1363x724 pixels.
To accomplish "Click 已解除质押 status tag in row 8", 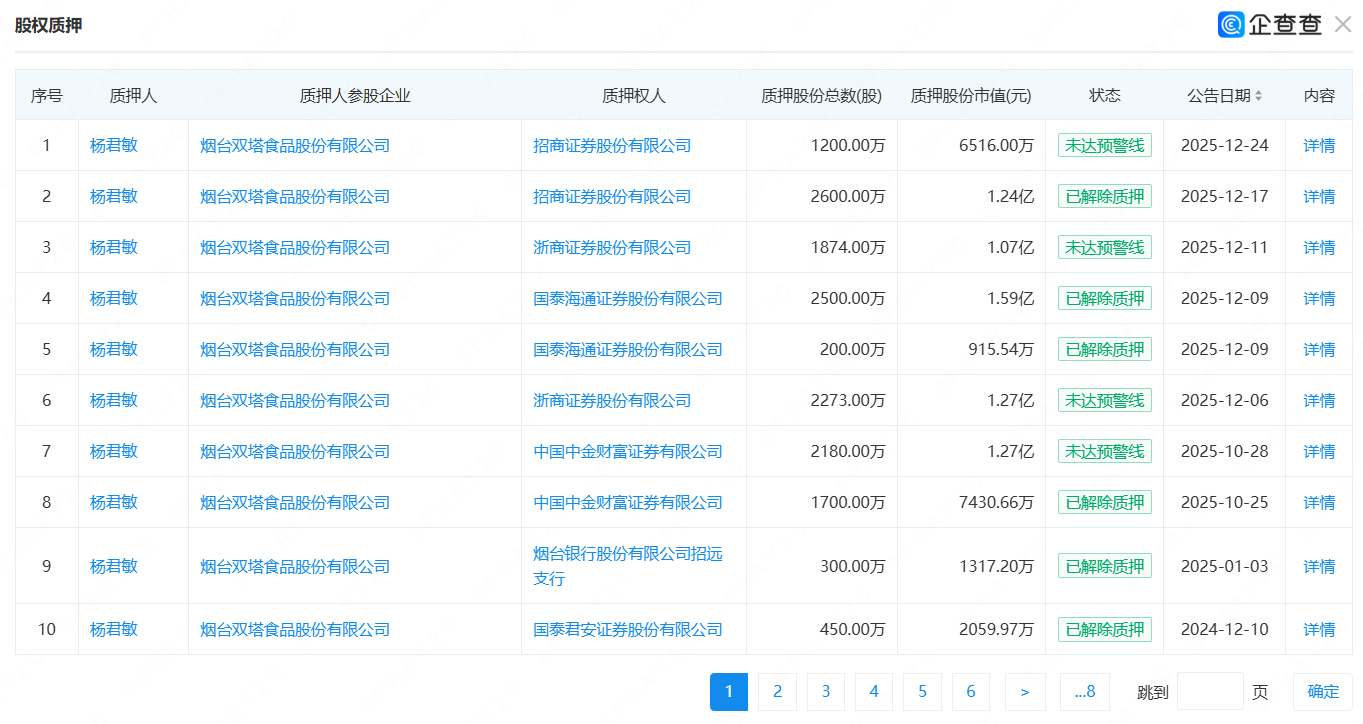I will 1104,503.
